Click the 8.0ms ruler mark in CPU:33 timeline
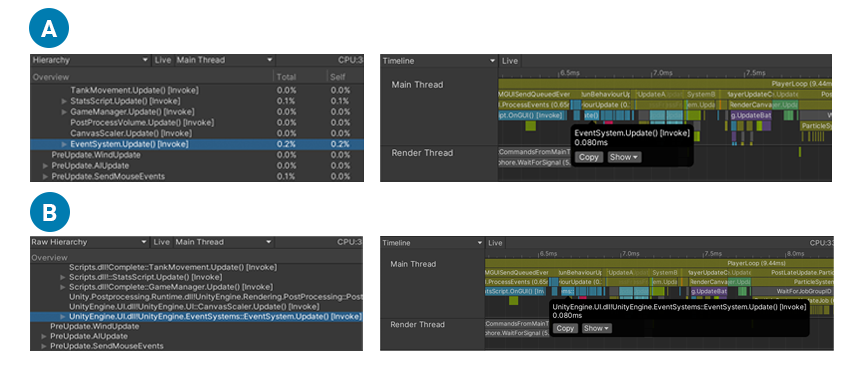The width and height of the screenshot is (850, 385). tap(795, 253)
